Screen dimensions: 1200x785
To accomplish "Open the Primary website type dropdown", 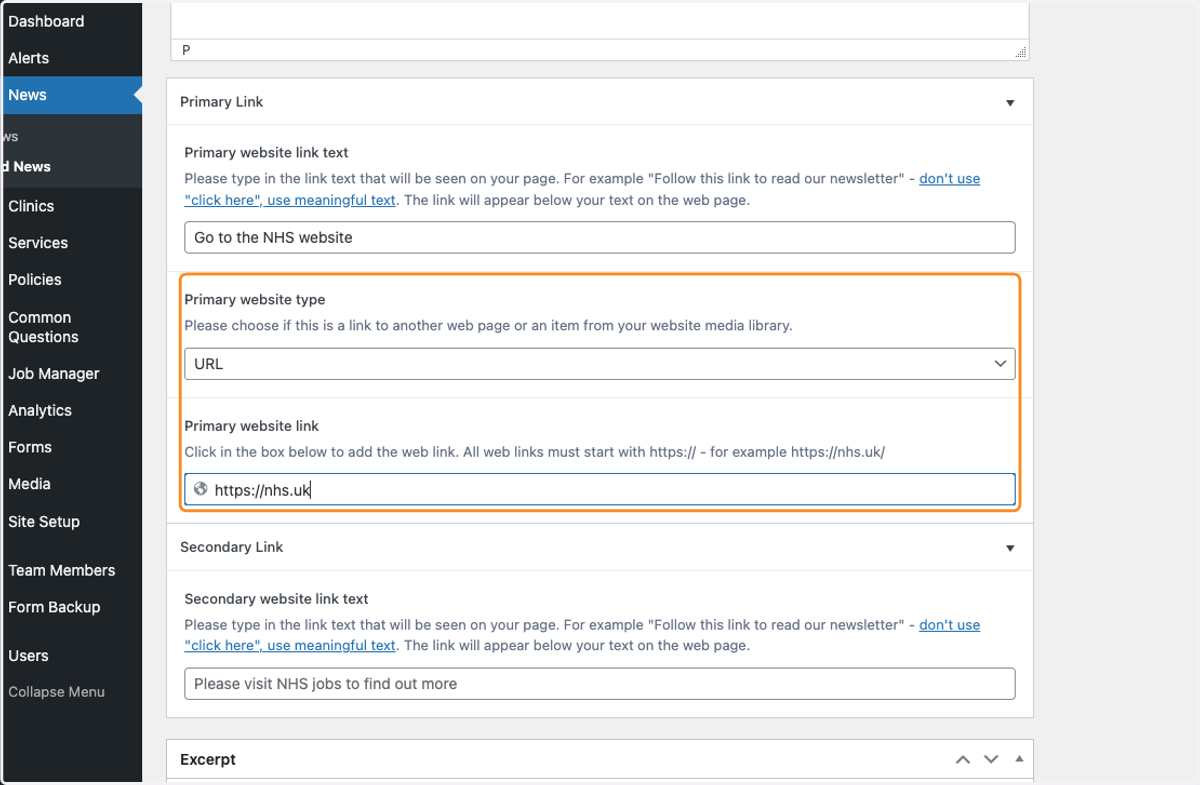I will pyautogui.click(x=600, y=364).
